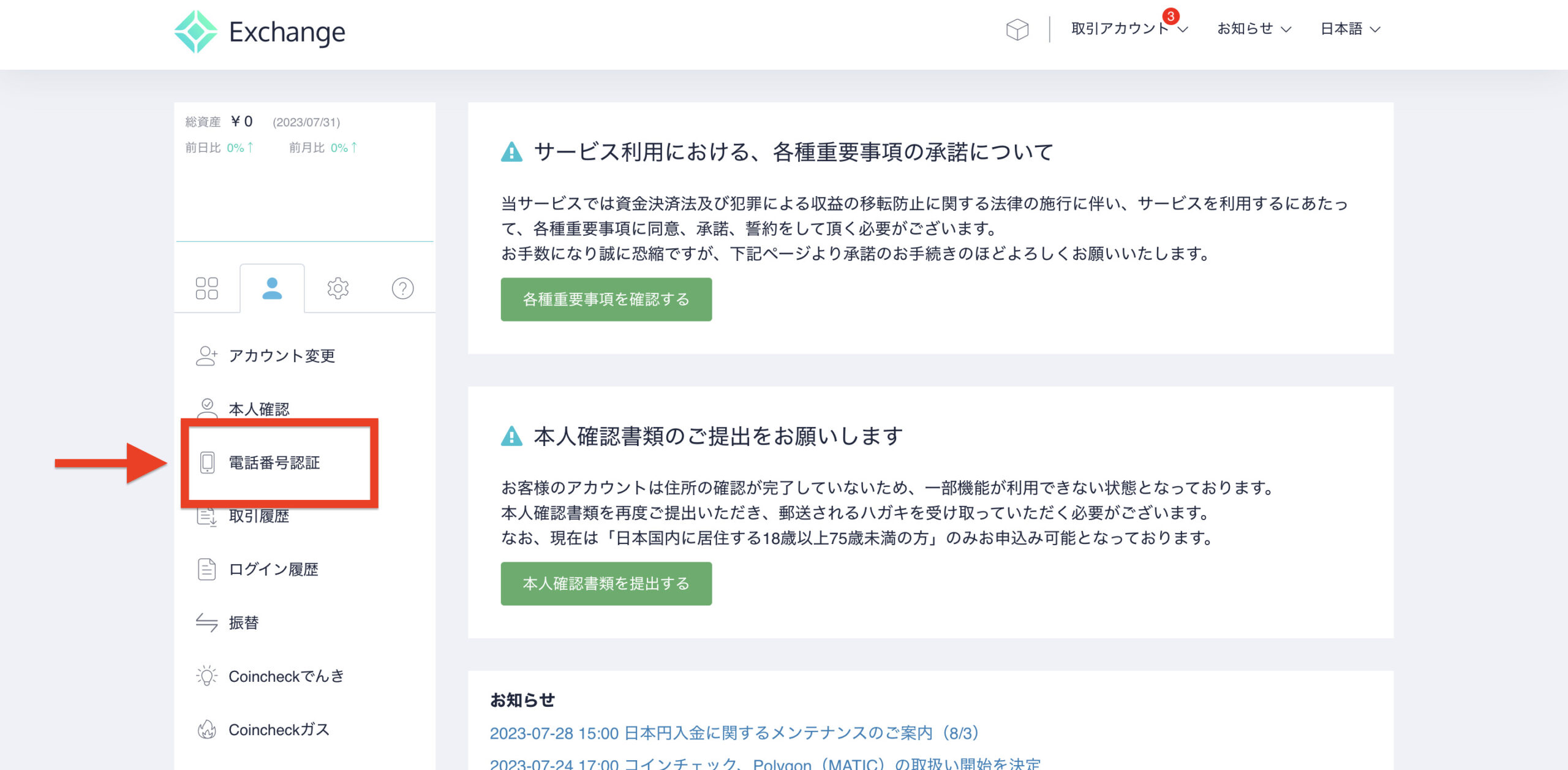Open the help question mark tab

coord(402,288)
